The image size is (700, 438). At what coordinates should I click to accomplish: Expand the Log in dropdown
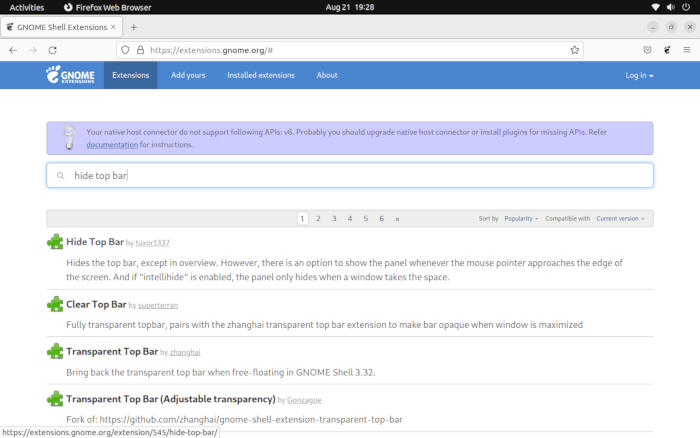pos(639,75)
